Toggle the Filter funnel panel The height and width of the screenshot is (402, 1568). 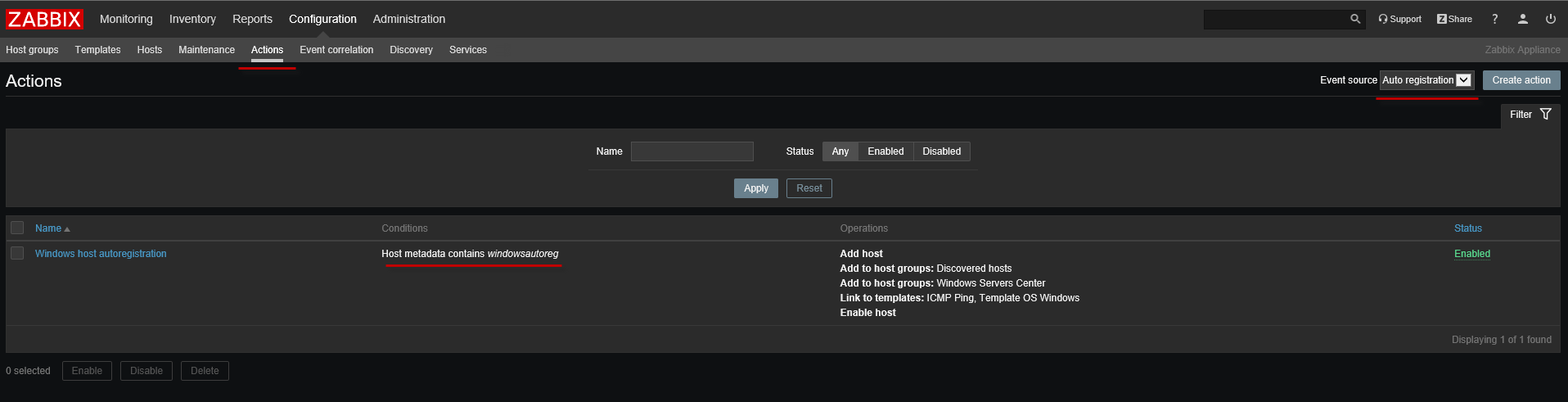click(1530, 115)
